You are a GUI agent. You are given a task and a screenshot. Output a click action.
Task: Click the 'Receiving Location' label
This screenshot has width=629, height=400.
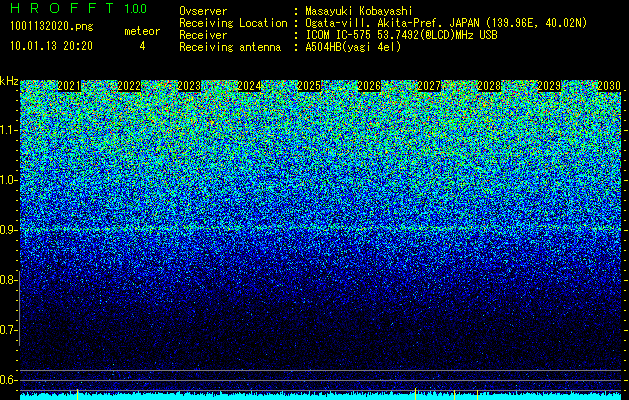(x=233, y=23)
